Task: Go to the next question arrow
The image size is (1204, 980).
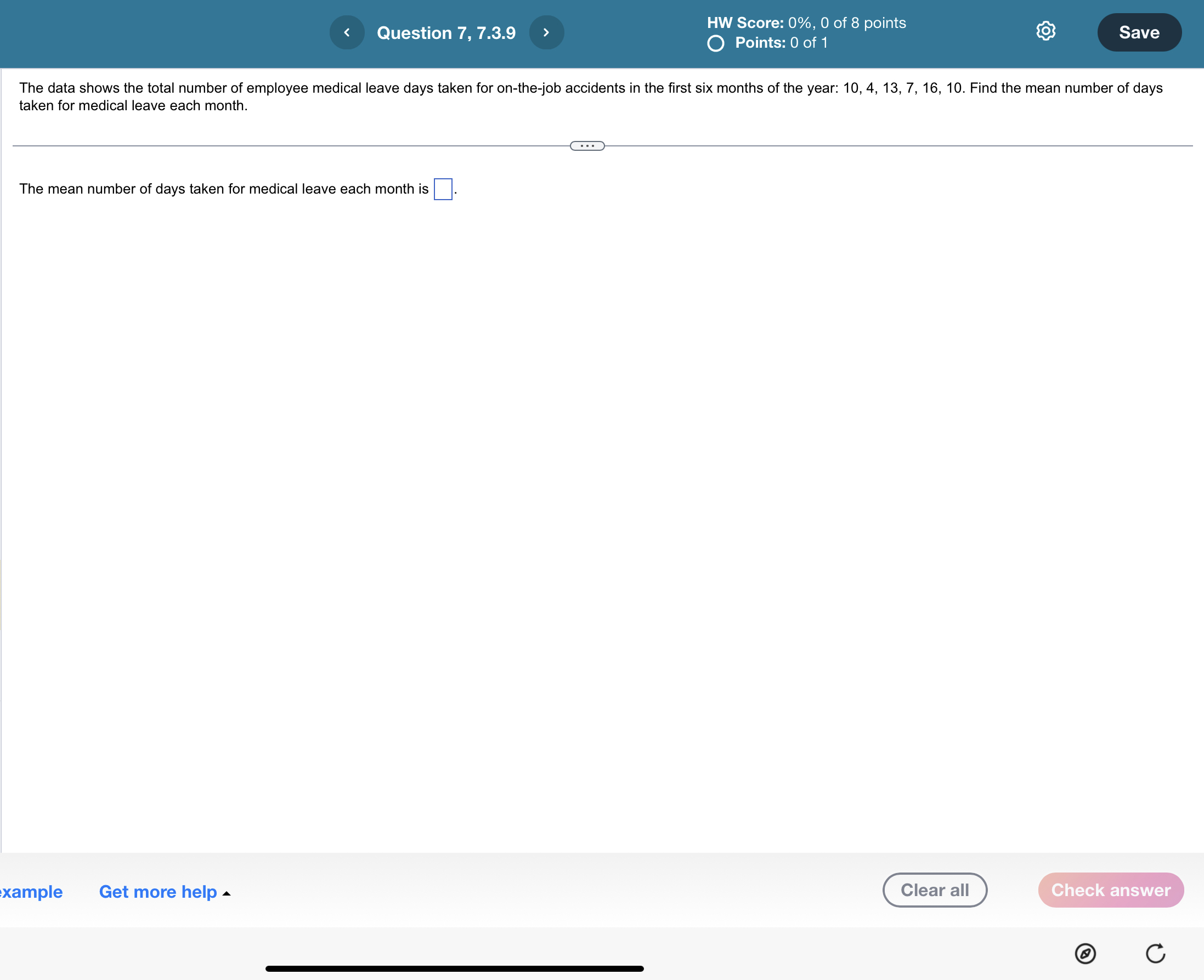Action: 546,33
